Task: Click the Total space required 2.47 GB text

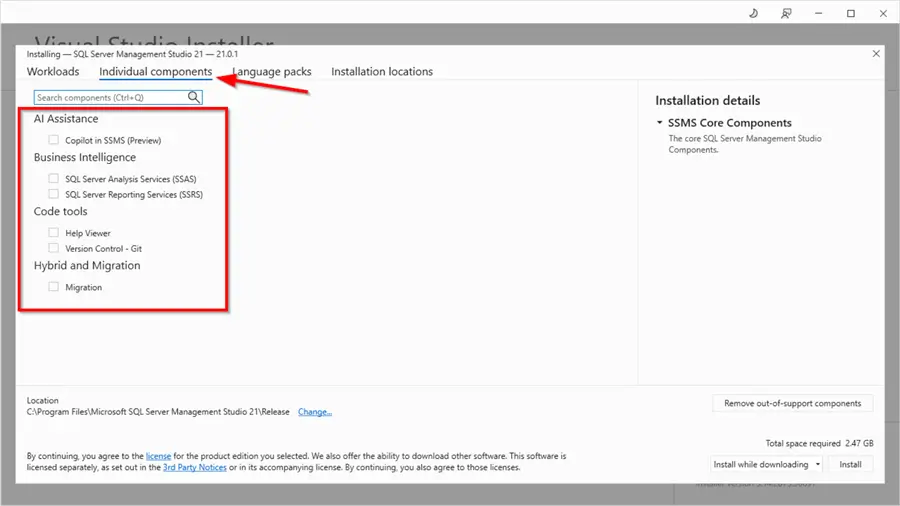Action: (819, 443)
